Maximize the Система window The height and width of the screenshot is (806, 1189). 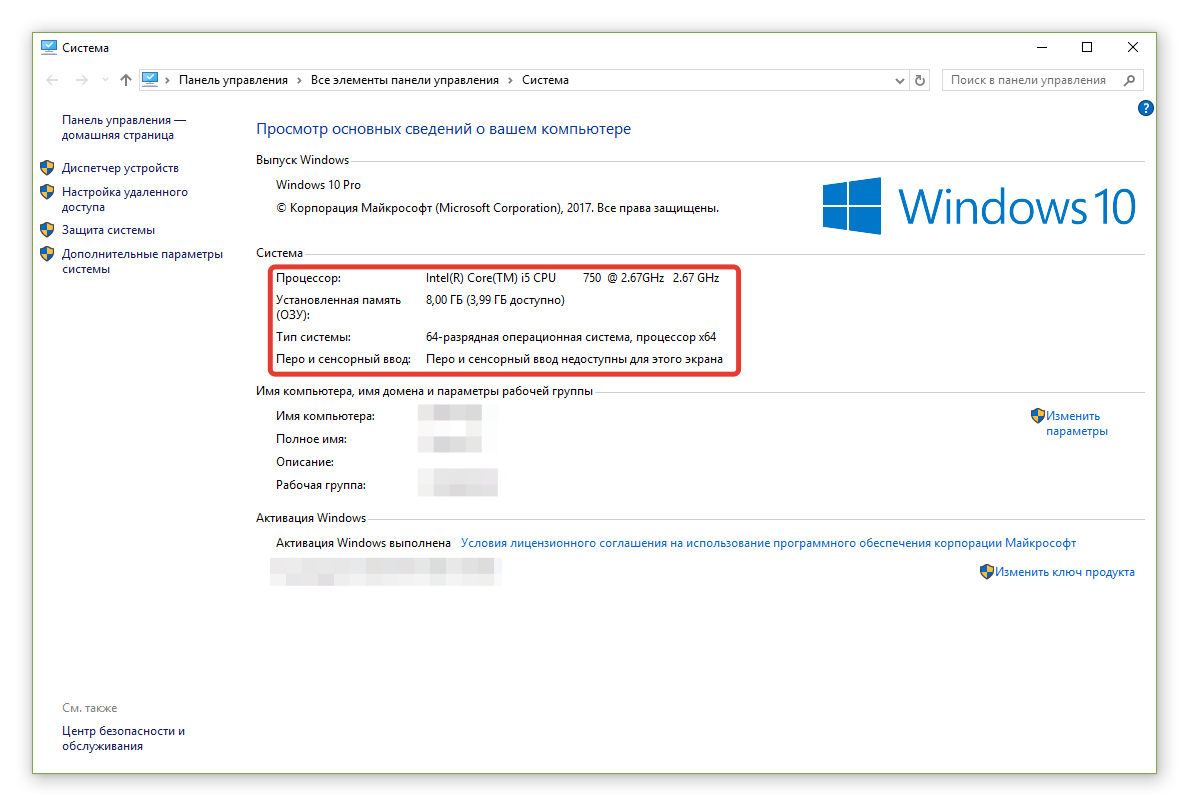click(1087, 47)
